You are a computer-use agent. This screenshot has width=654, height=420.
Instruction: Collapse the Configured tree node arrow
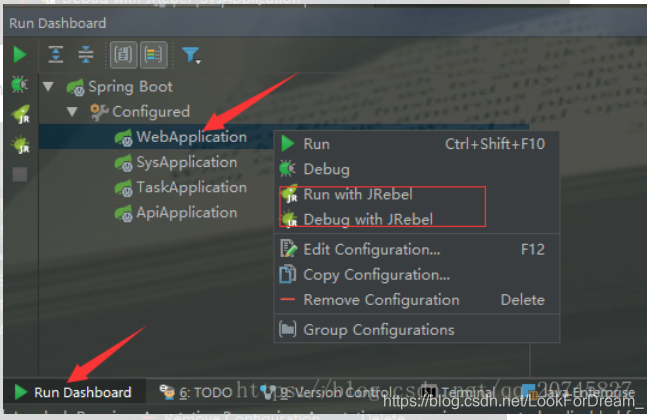72,112
